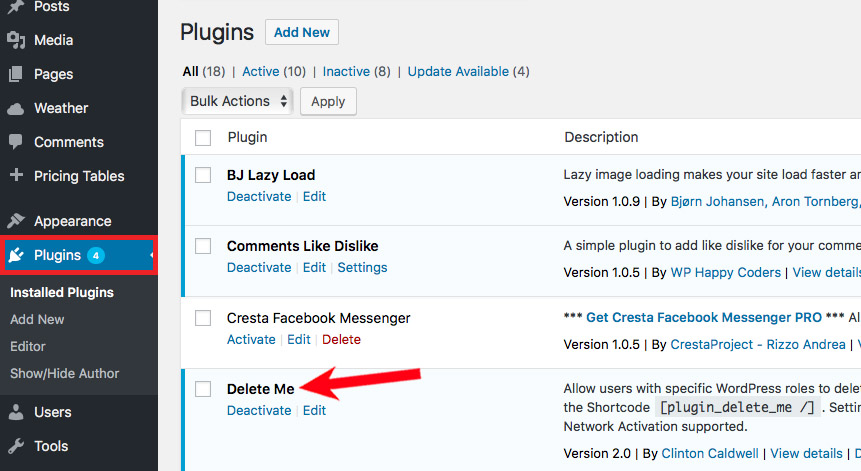Select the Cresta Facebook Messenger checkbox
The width and height of the screenshot is (861, 471).
pyautogui.click(x=203, y=318)
